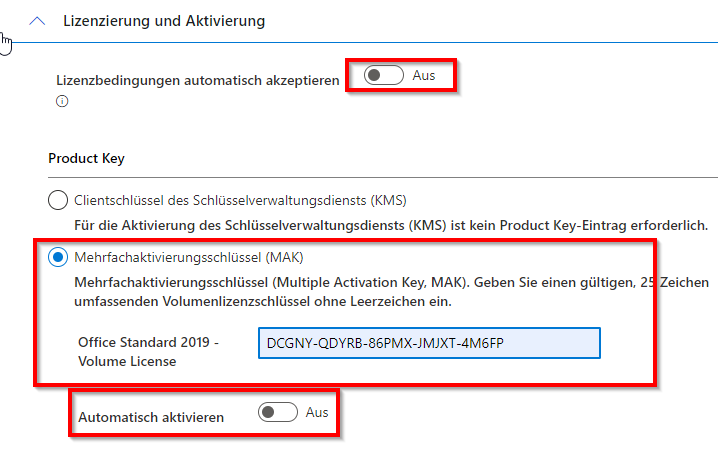Click the KMS description about no Product Key-Eintrag
718x456 pixels.
coord(391,224)
